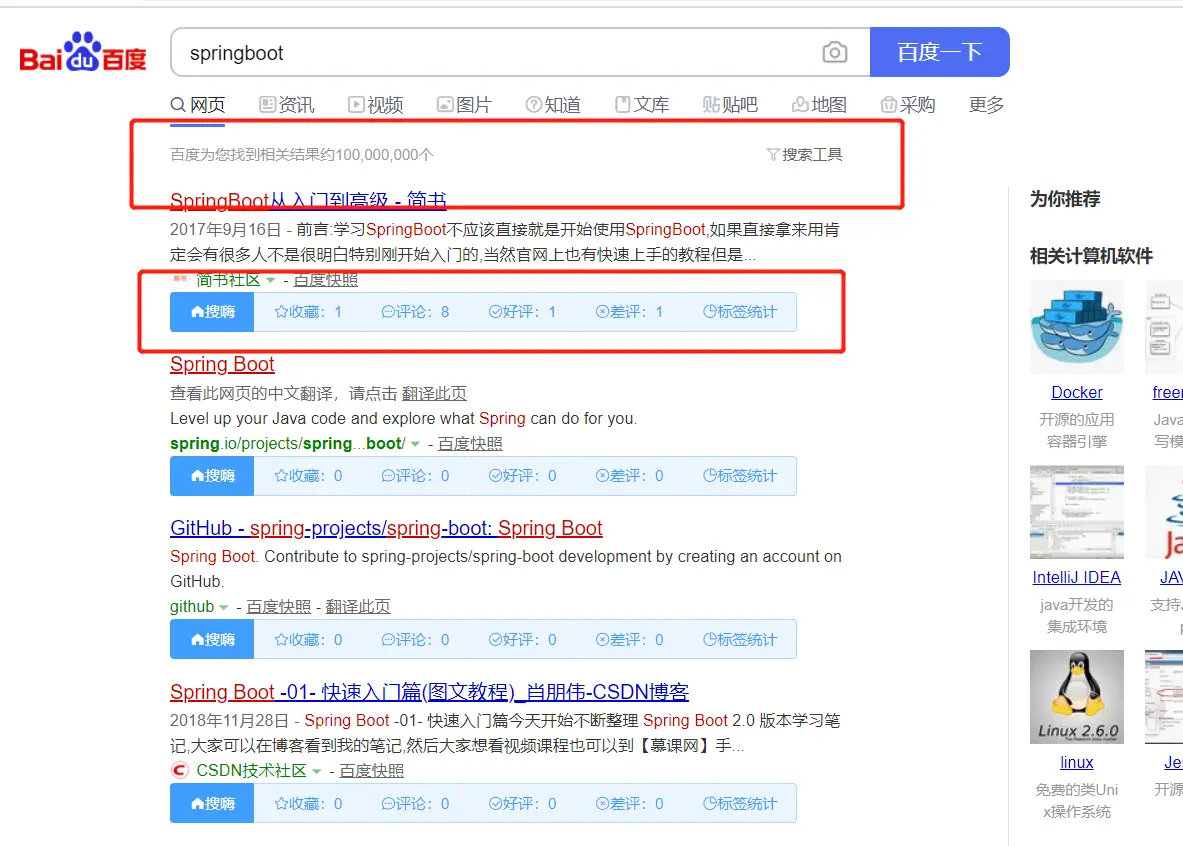The width and height of the screenshot is (1183, 846).
Task: Focus the springboot search input field
Action: point(498,52)
